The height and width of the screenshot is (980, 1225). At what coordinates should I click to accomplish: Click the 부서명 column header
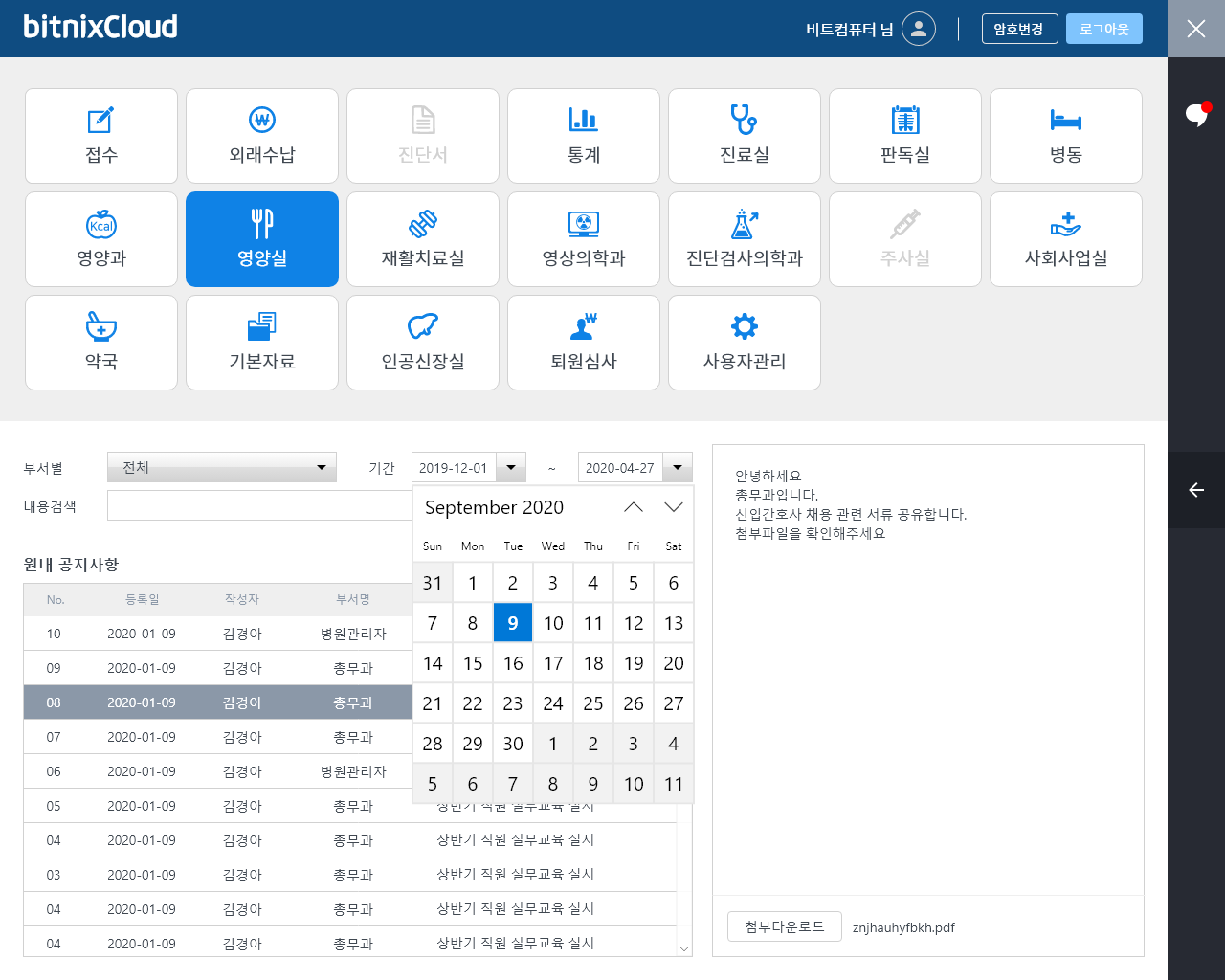[353, 599]
